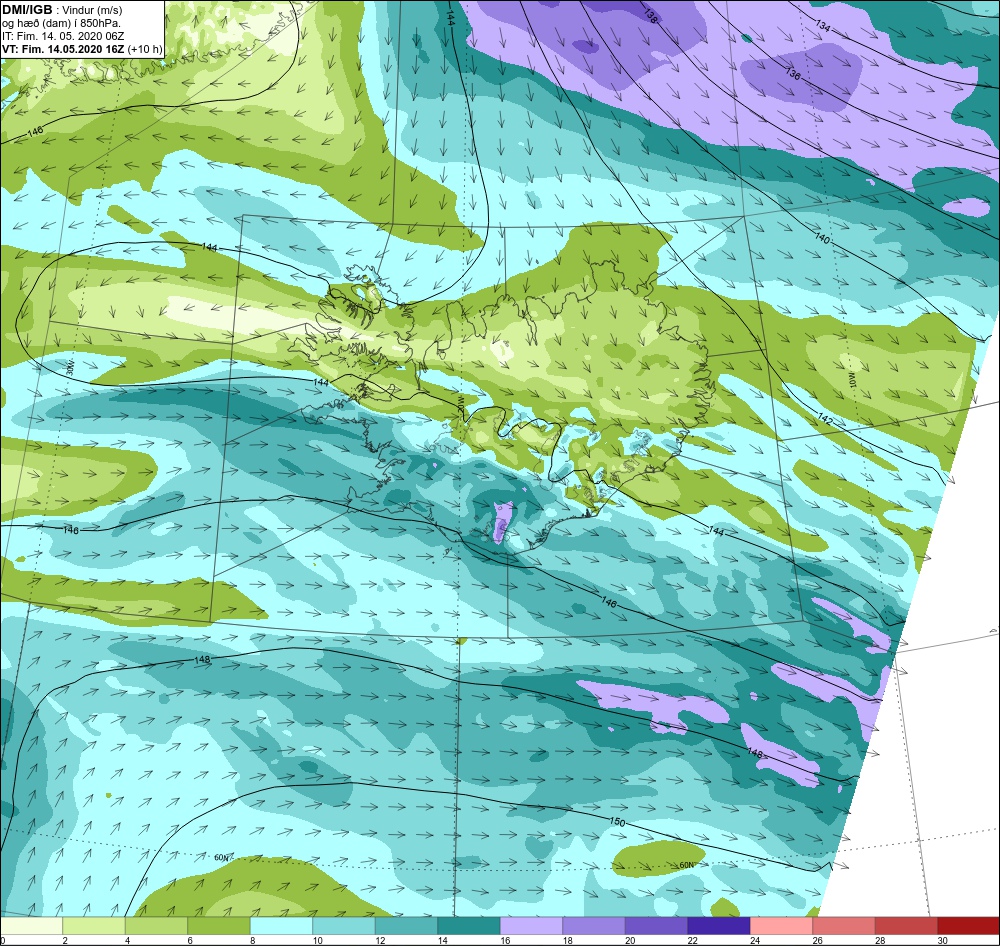
Task: Select the 8–10 m/s pale cyan legend swatch
Action: tap(281, 926)
